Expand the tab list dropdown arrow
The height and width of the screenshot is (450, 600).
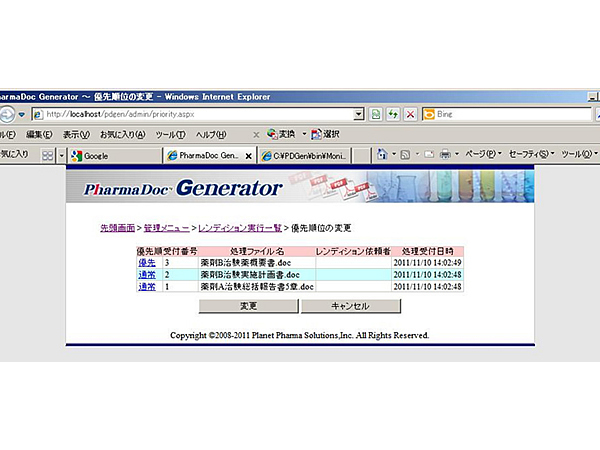[x=62, y=156]
